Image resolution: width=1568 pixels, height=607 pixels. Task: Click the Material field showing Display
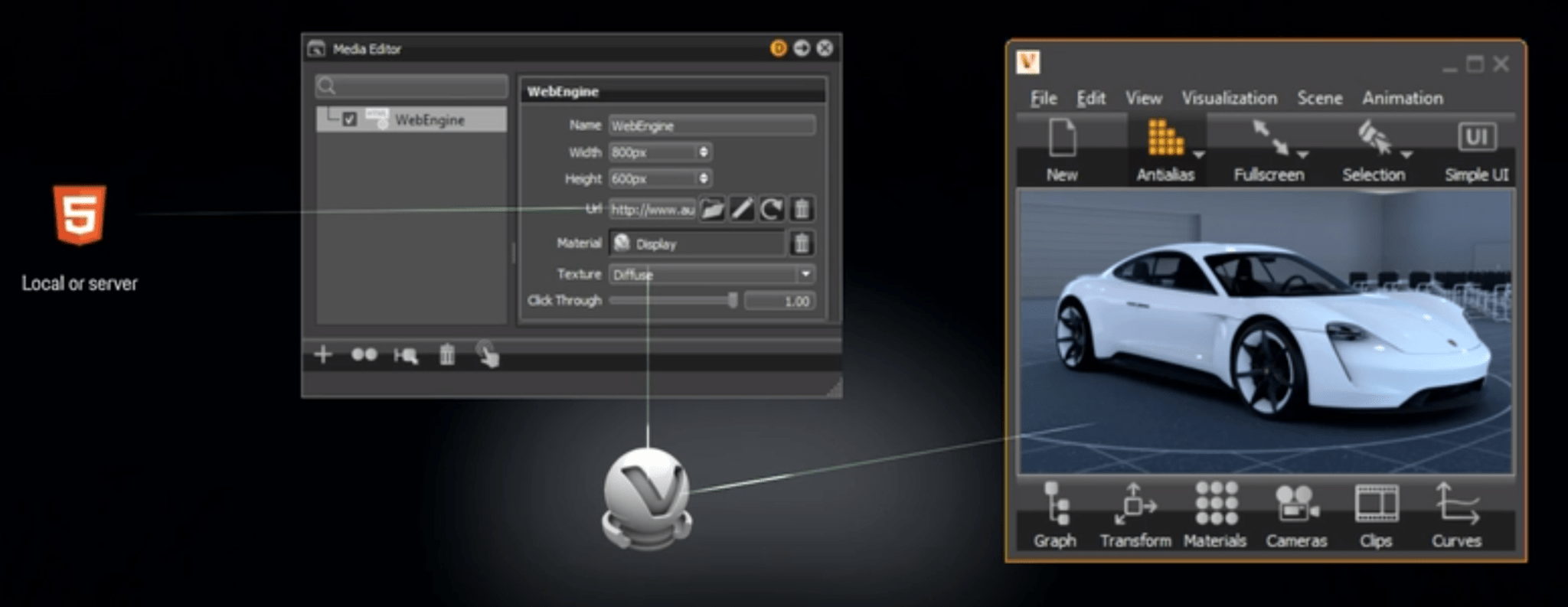pyautogui.click(x=698, y=243)
